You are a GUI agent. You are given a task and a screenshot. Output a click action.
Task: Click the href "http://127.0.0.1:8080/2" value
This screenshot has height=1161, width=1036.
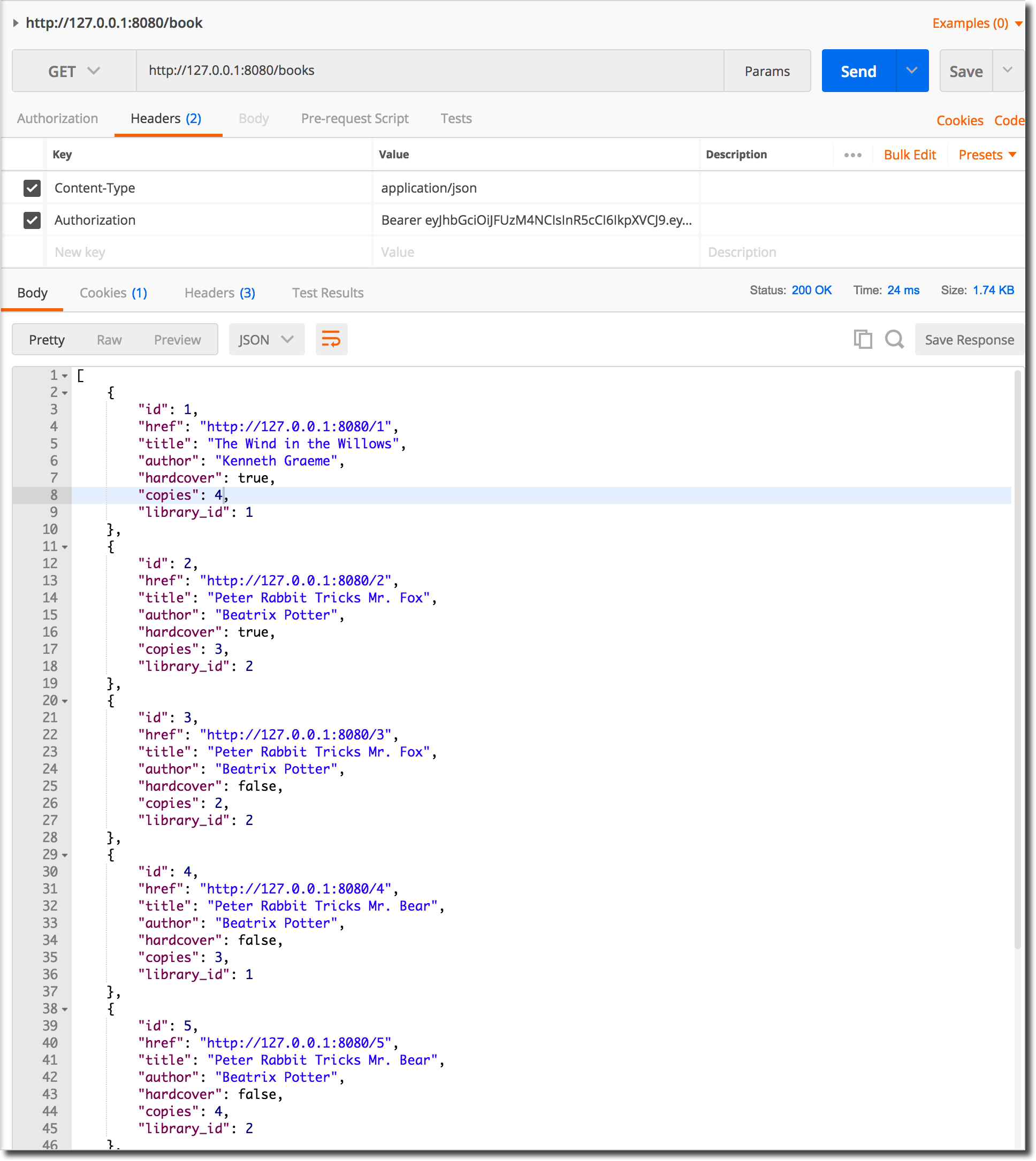click(x=295, y=581)
